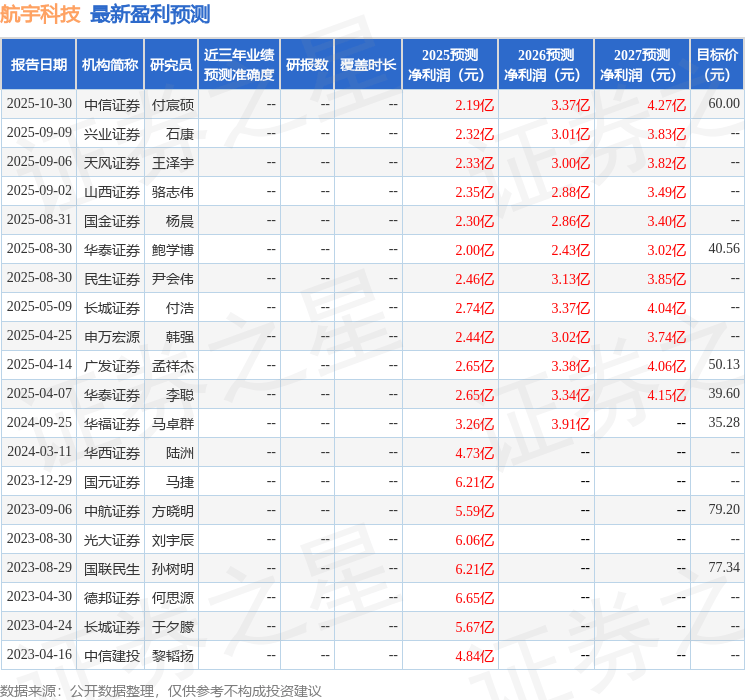The height and width of the screenshot is (700, 745).
Task: Select the 6.65亿 profit value
Action: point(474,598)
